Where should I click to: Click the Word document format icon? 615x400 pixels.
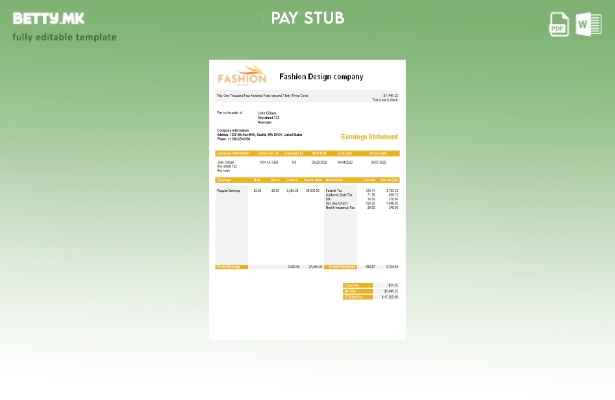(x=589, y=24)
